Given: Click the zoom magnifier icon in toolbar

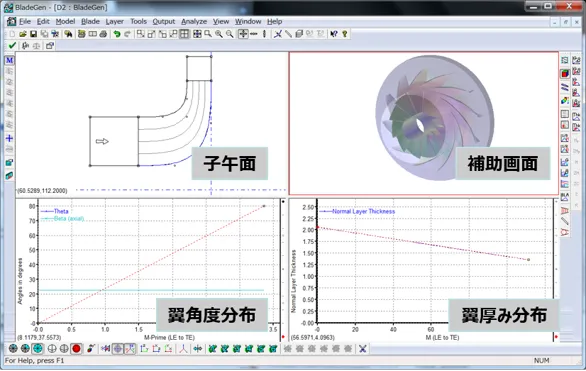Looking at the screenshot, I should pos(208,34).
